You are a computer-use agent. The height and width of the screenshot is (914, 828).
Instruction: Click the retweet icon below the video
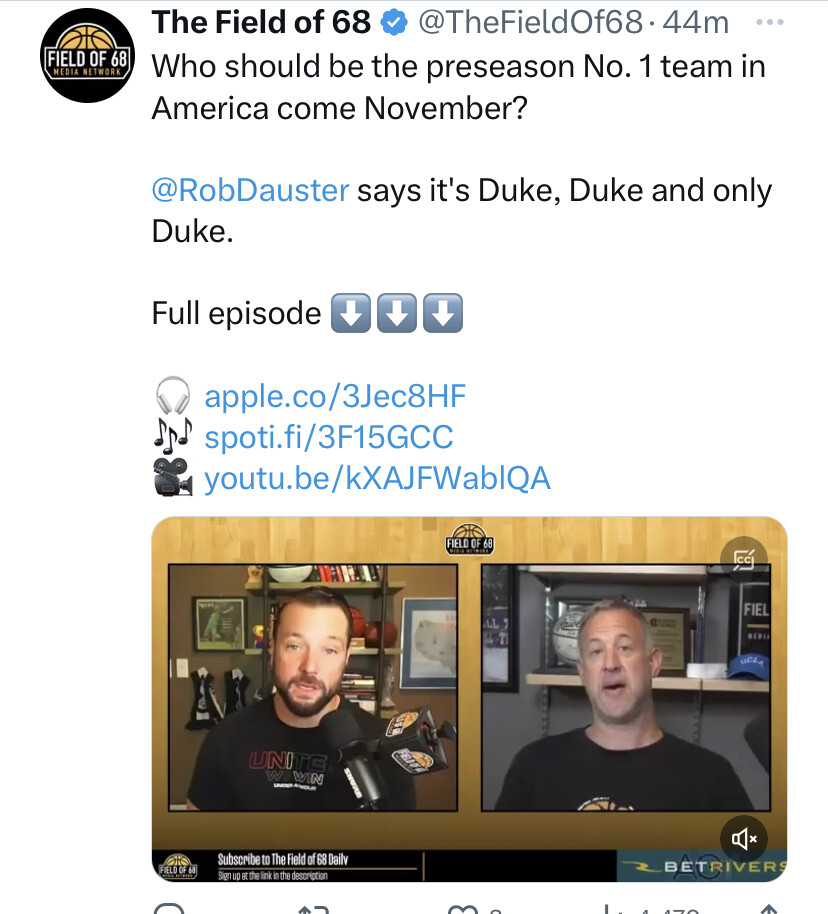point(313,908)
